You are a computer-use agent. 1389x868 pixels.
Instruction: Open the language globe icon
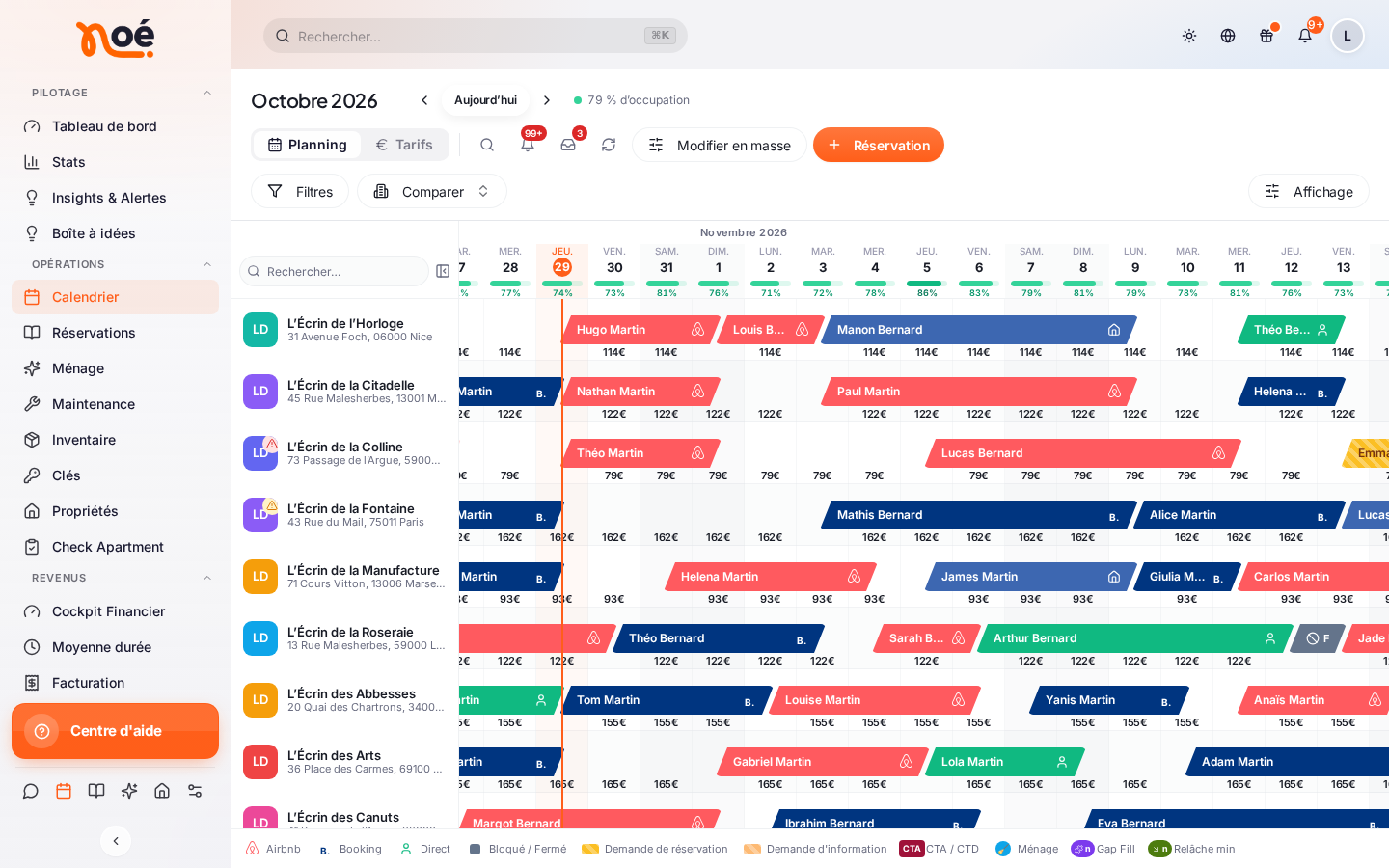1228,36
